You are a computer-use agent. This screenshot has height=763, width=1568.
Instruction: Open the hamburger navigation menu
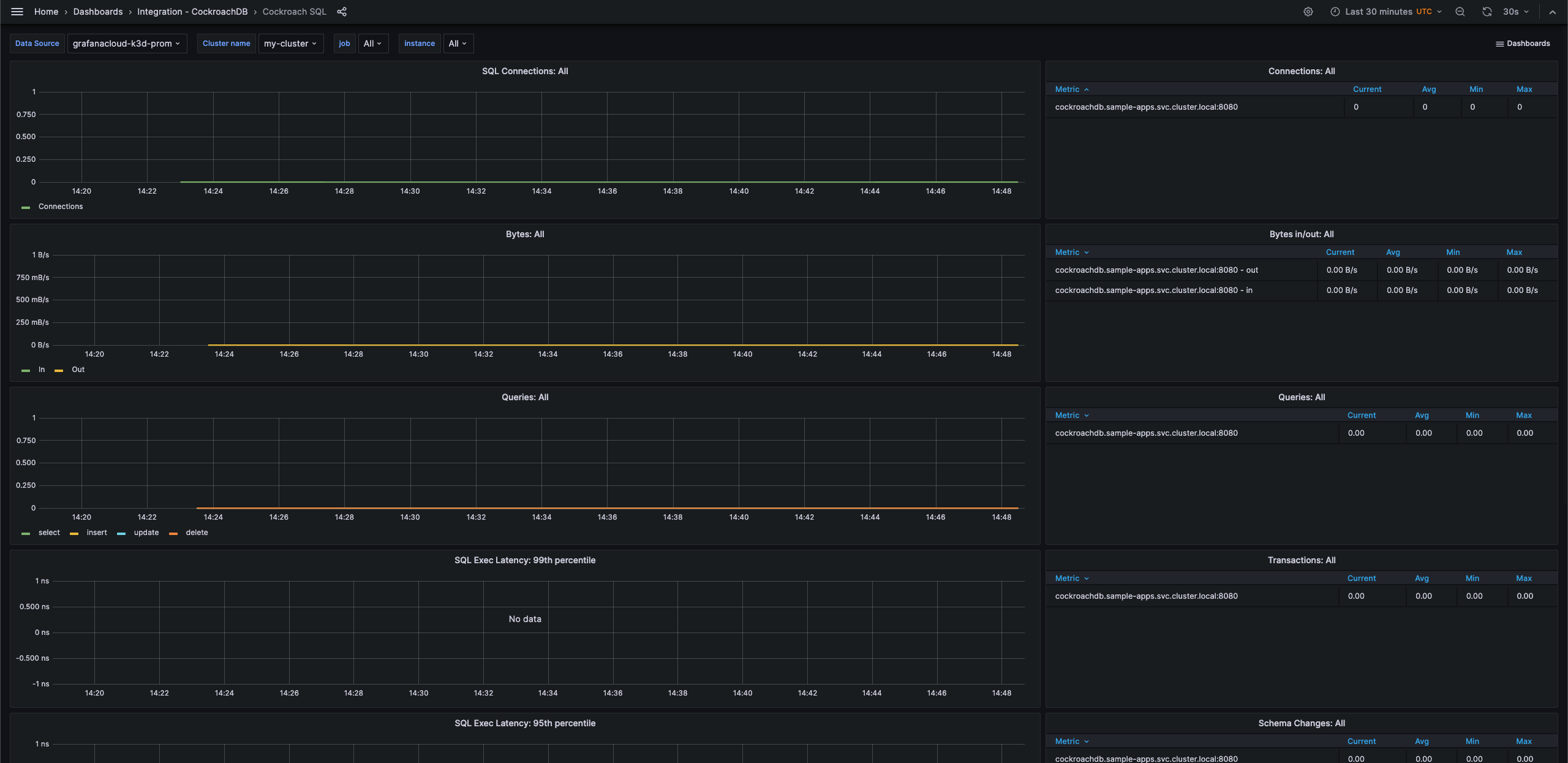click(x=17, y=12)
